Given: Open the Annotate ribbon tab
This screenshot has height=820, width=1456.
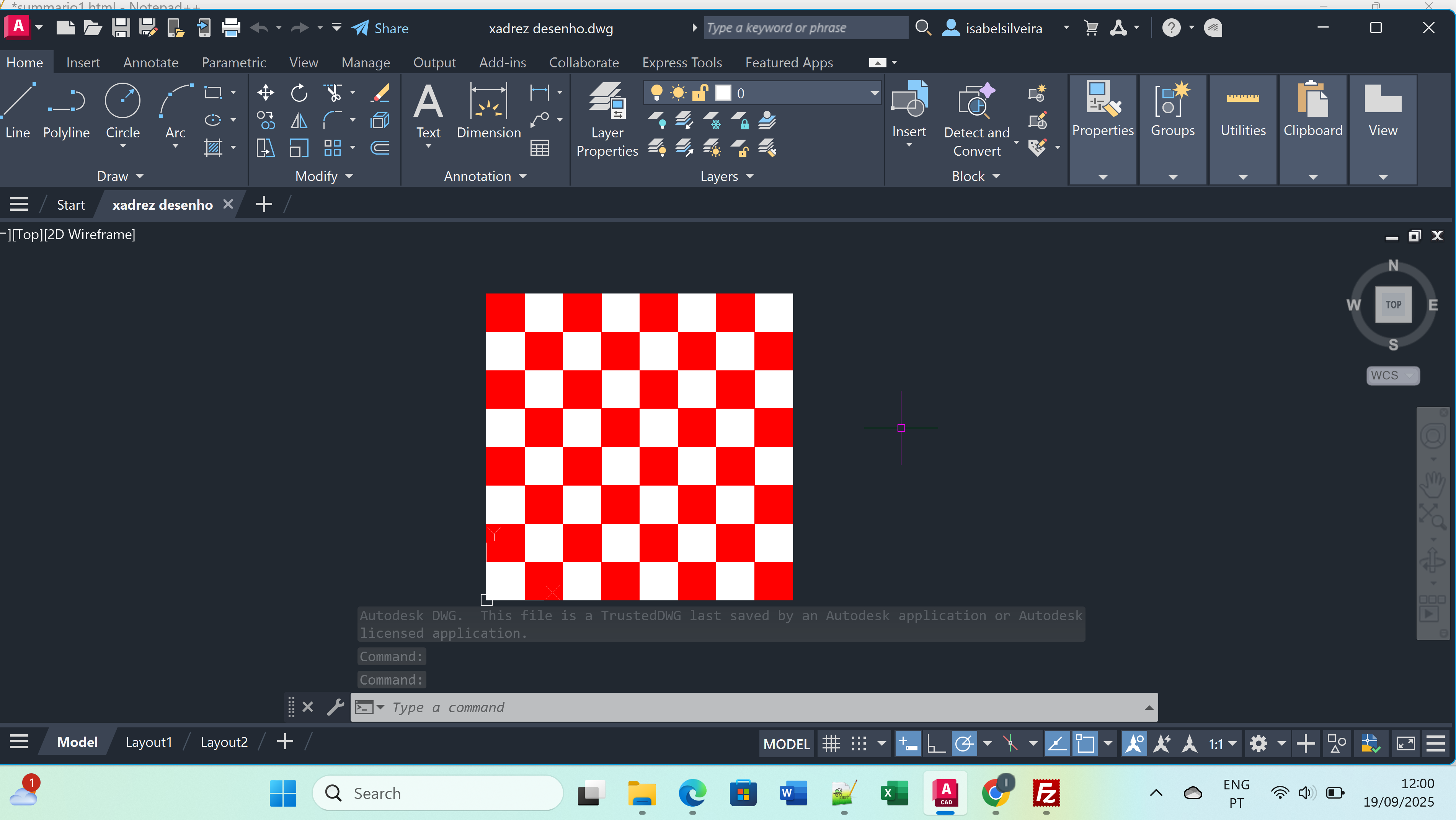Looking at the screenshot, I should tap(150, 62).
